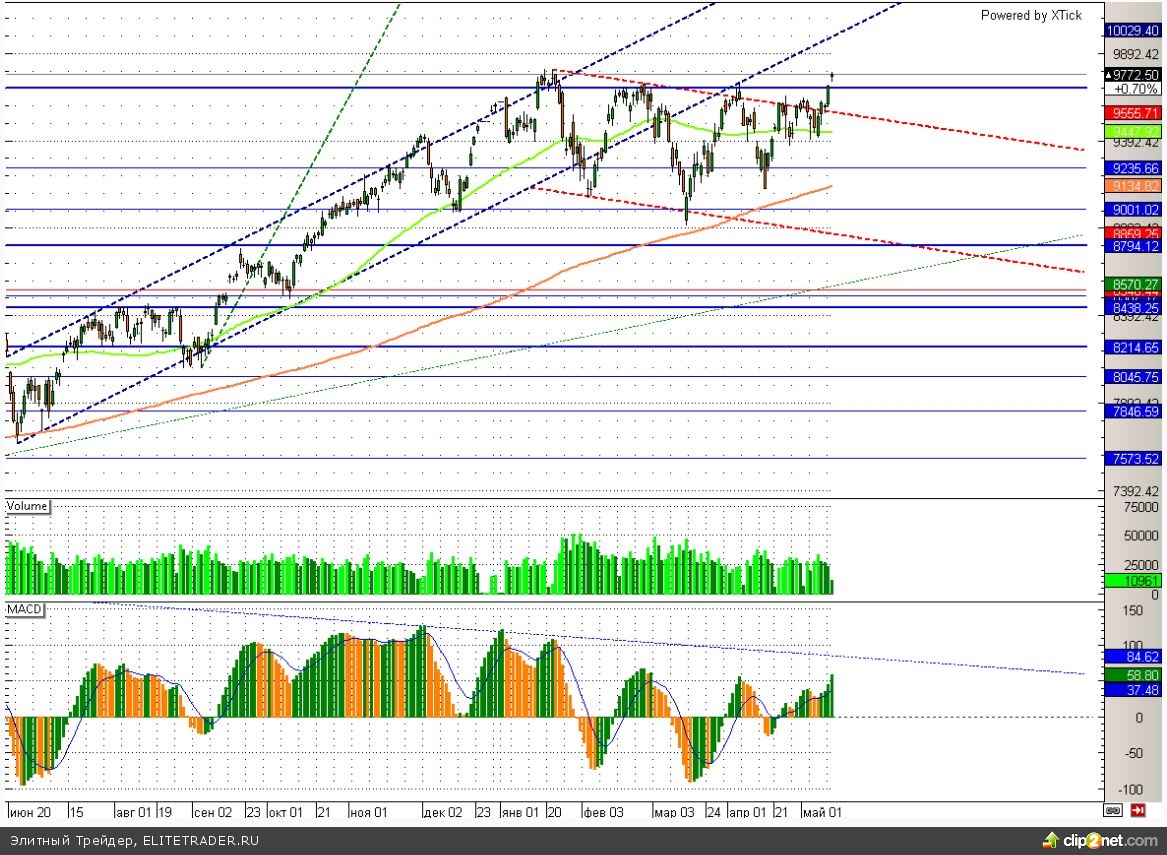
Task: Click the фев 03 date label
Action: [604, 812]
